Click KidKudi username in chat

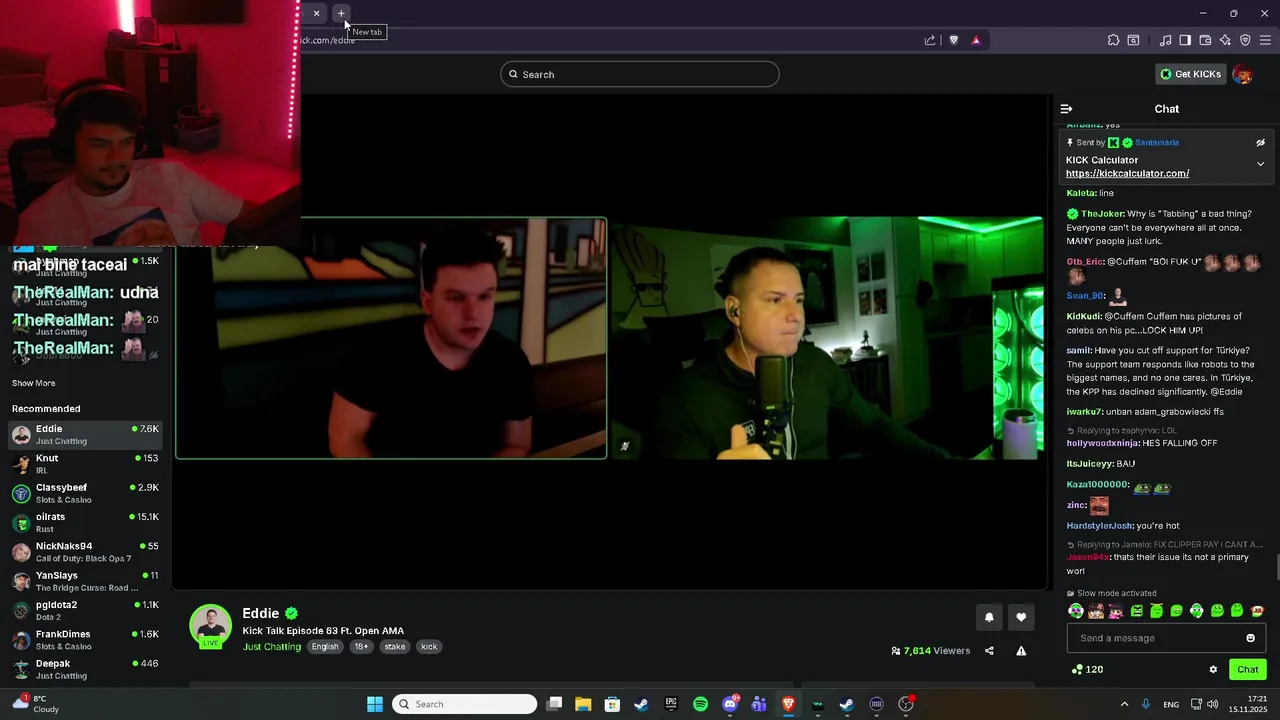1082,317
